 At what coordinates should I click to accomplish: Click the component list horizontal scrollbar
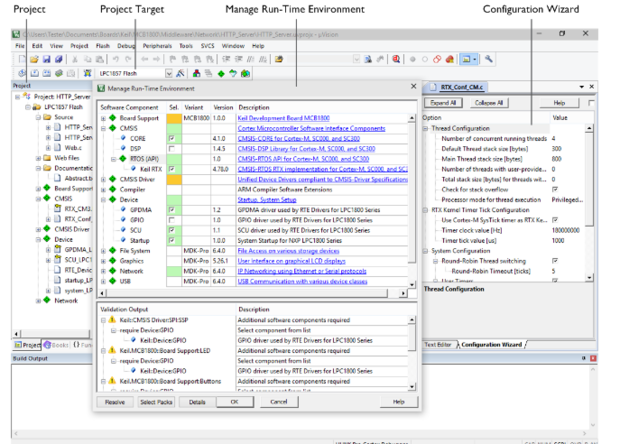(x=253, y=293)
